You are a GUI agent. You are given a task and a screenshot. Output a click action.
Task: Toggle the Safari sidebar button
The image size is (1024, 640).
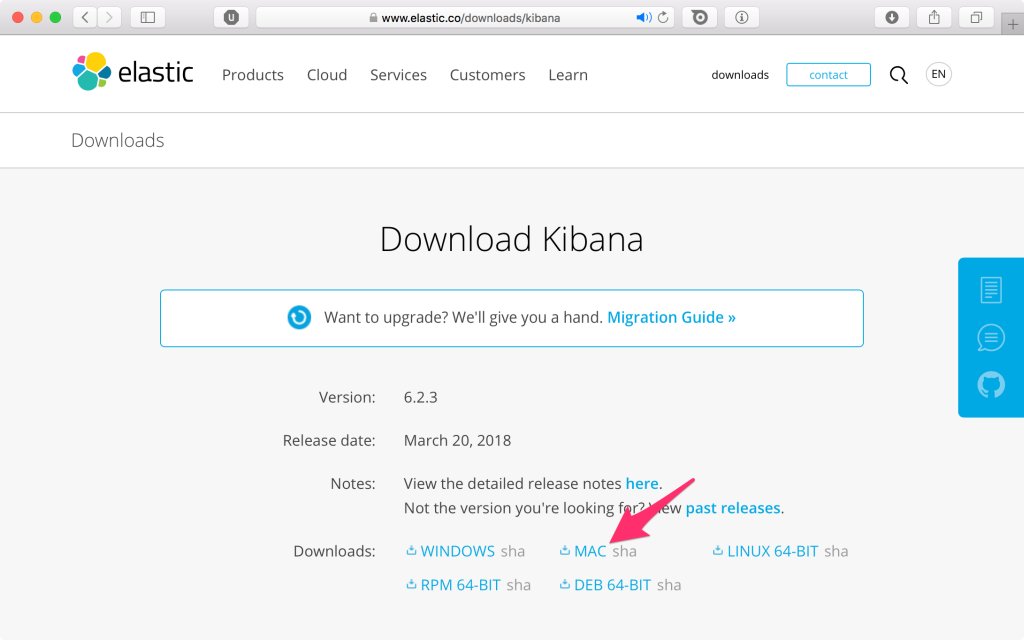click(x=148, y=18)
